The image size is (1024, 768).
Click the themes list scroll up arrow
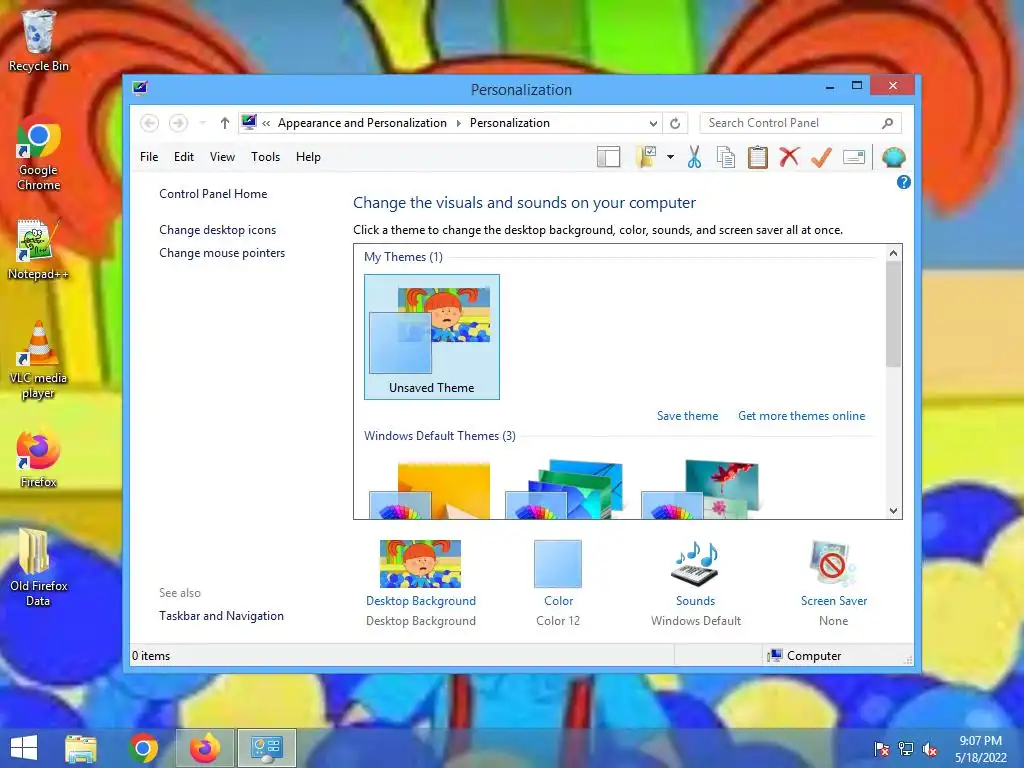pos(893,253)
